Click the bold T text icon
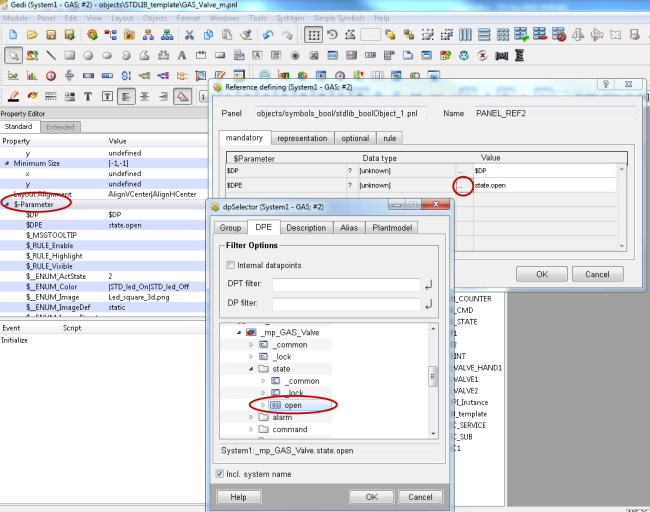 pos(87,96)
